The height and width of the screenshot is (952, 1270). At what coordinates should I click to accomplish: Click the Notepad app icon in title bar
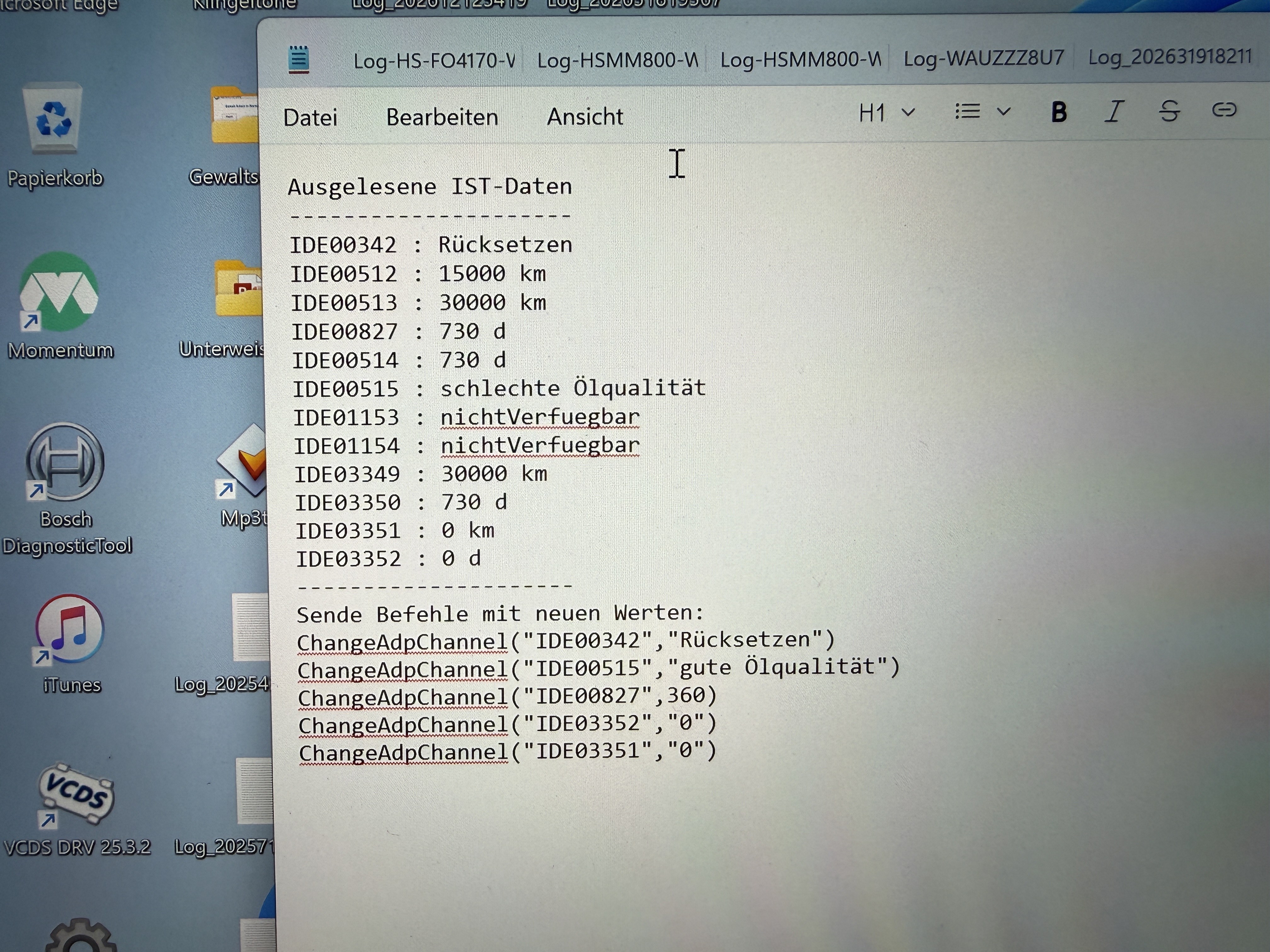coord(299,59)
